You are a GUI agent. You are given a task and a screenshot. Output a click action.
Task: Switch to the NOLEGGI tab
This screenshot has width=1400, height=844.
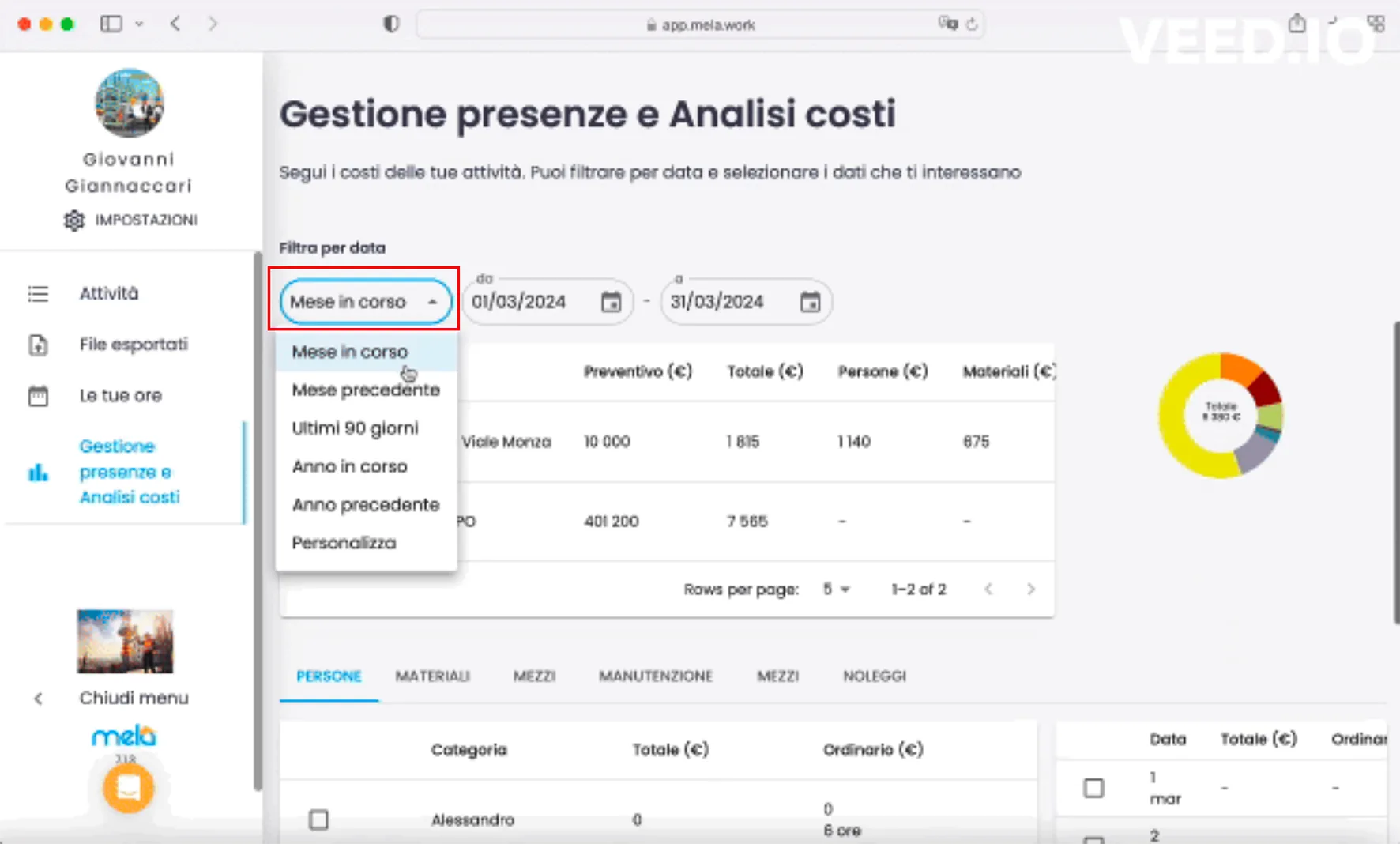pos(874,676)
